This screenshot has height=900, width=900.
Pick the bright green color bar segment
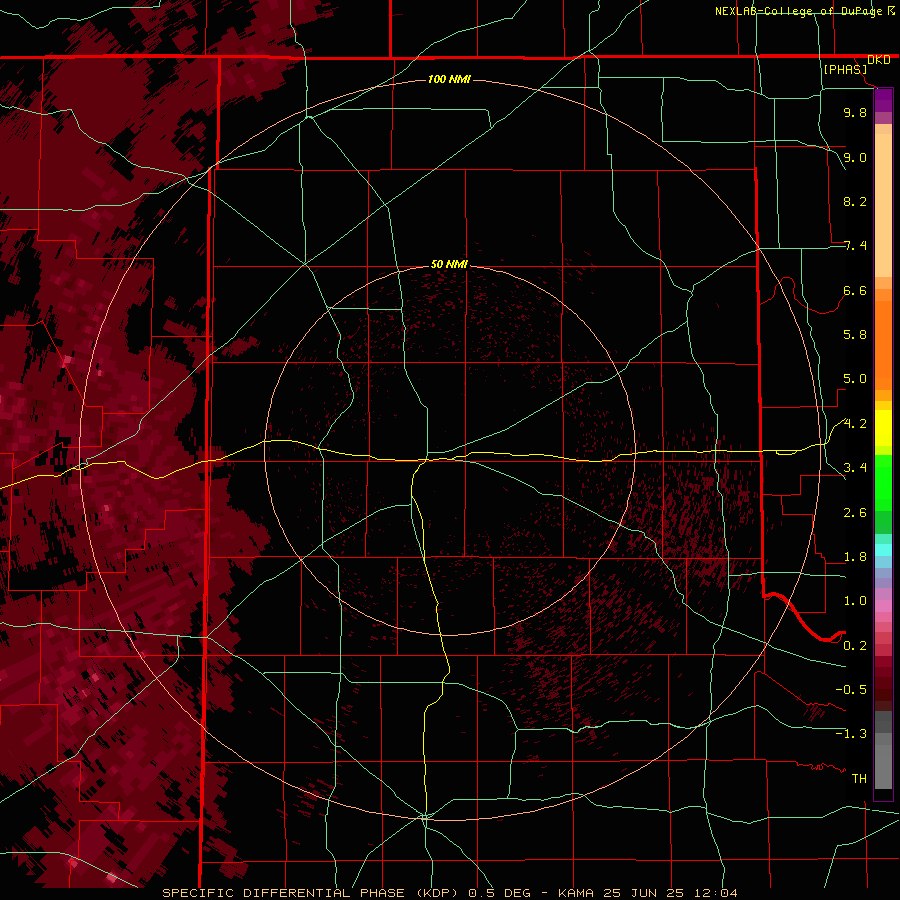tap(883, 483)
